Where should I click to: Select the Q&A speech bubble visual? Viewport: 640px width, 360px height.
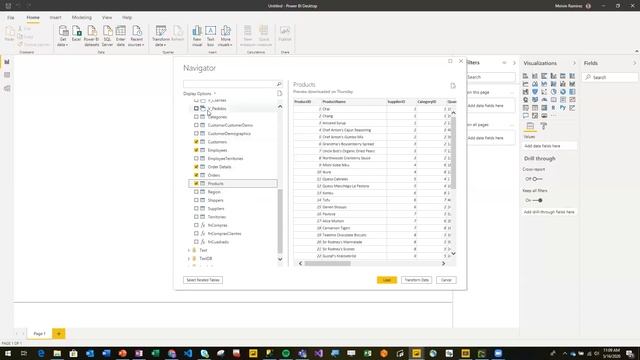[525, 116]
